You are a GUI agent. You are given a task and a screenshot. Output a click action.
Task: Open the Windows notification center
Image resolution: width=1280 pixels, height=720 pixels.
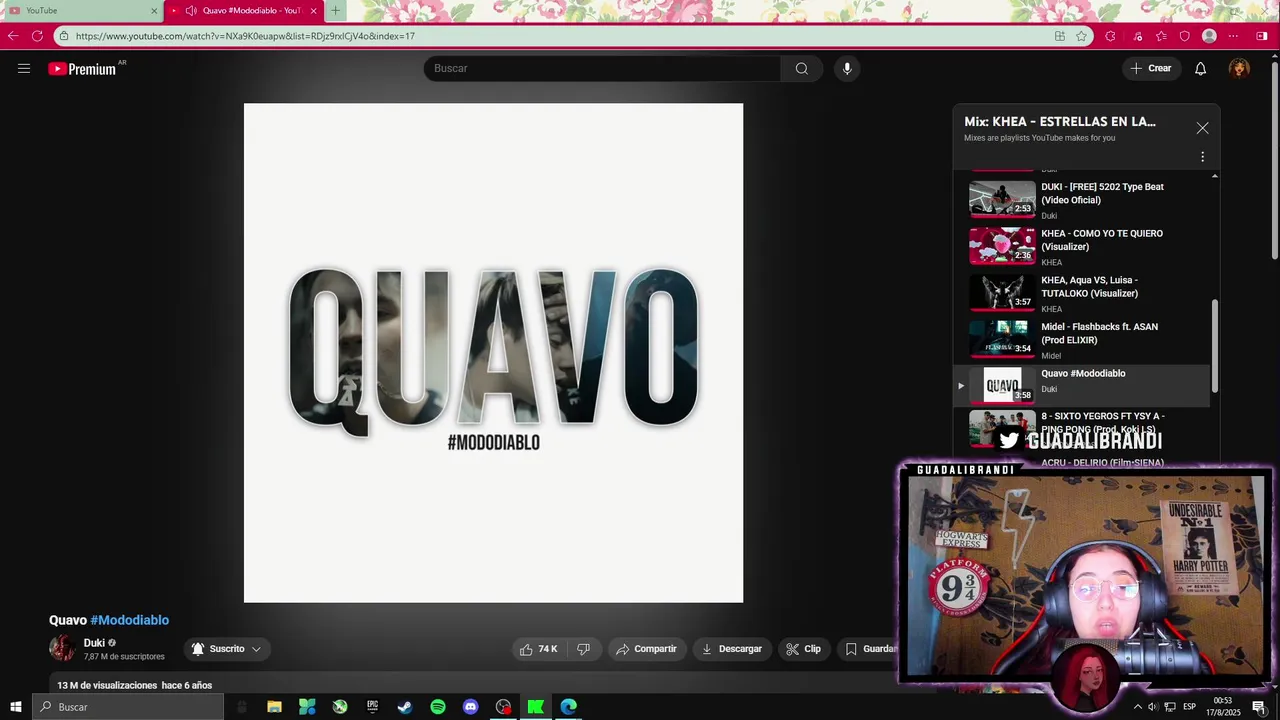[x=1259, y=707]
